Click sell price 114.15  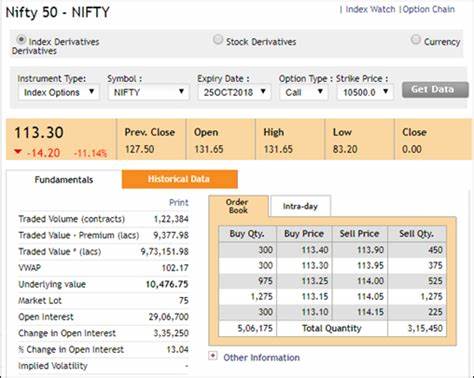[x=370, y=312]
